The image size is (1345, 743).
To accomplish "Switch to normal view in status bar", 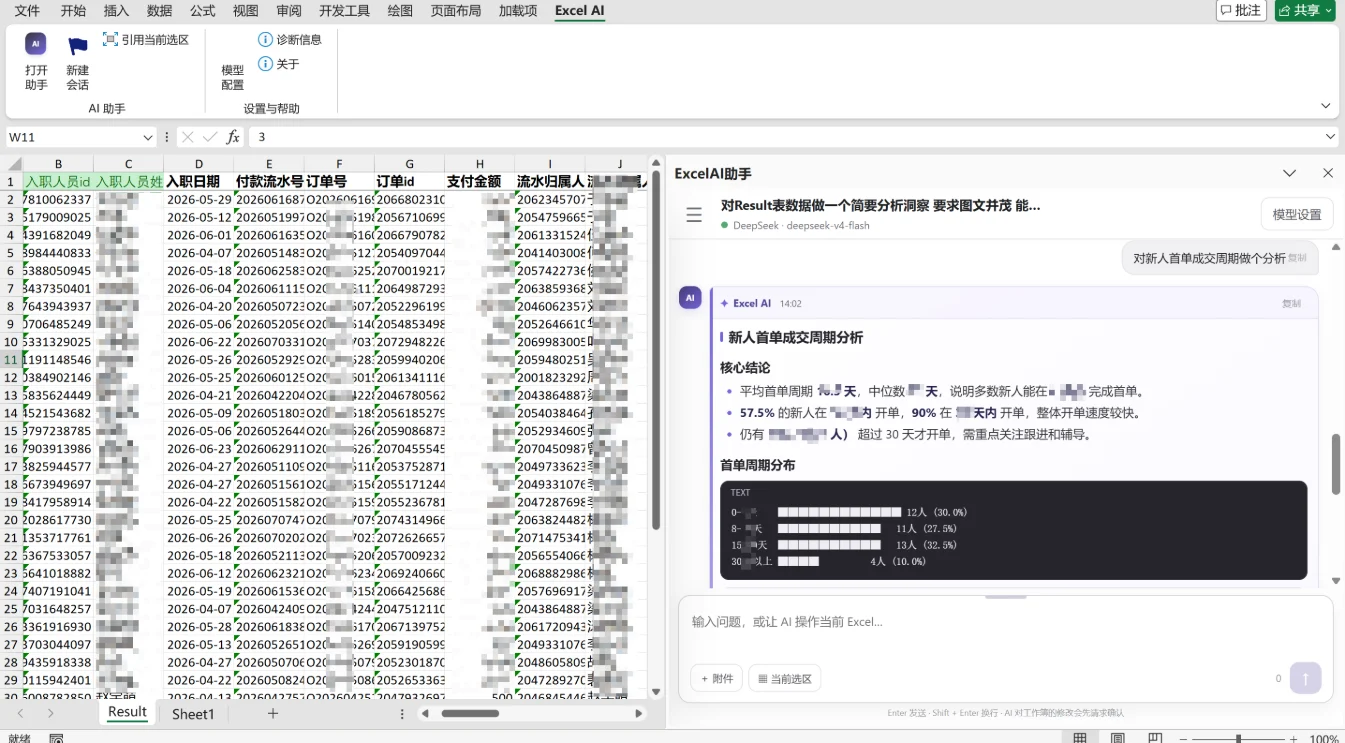I will [x=1080, y=738].
